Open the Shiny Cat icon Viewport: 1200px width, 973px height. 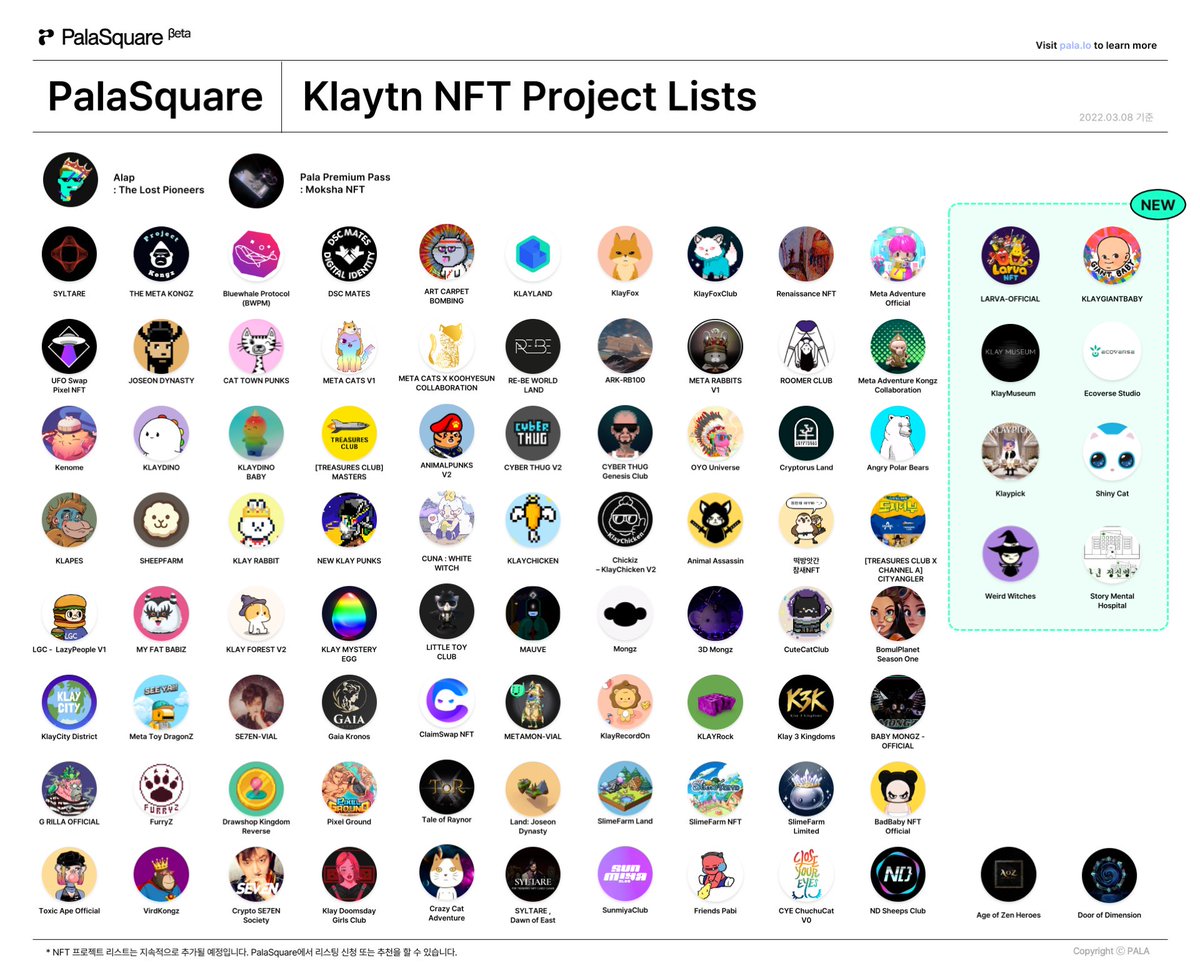[1112, 452]
